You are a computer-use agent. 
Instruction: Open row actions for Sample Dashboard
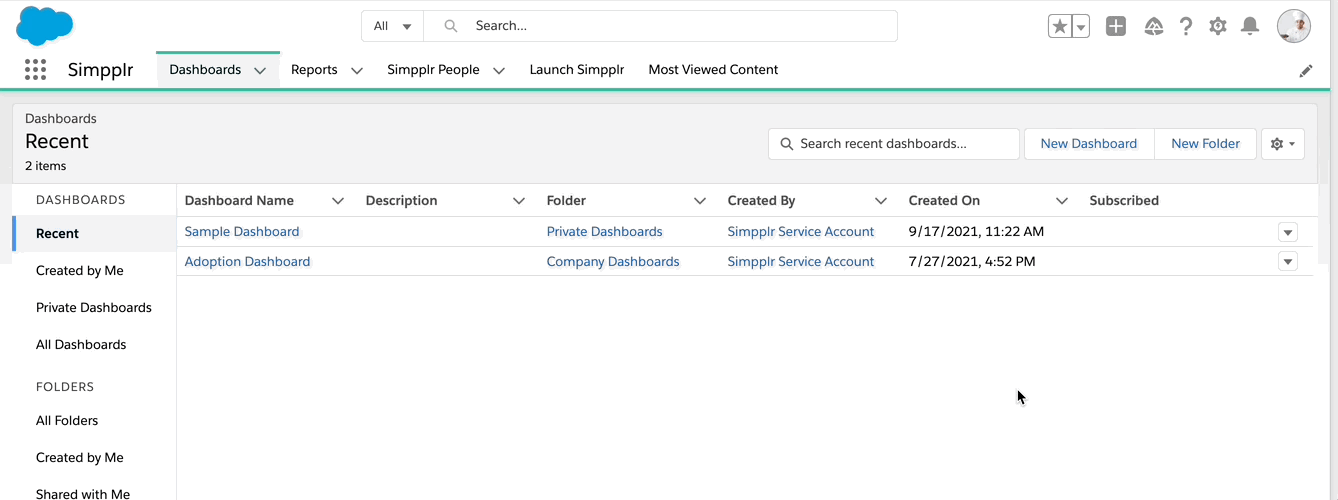coord(1288,232)
